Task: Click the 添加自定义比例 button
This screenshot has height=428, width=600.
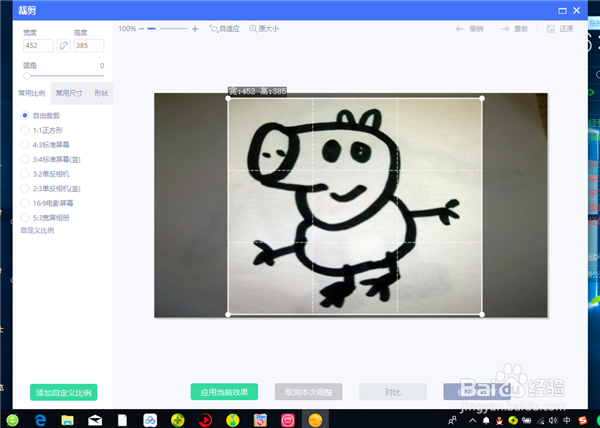Action: coord(64,392)
